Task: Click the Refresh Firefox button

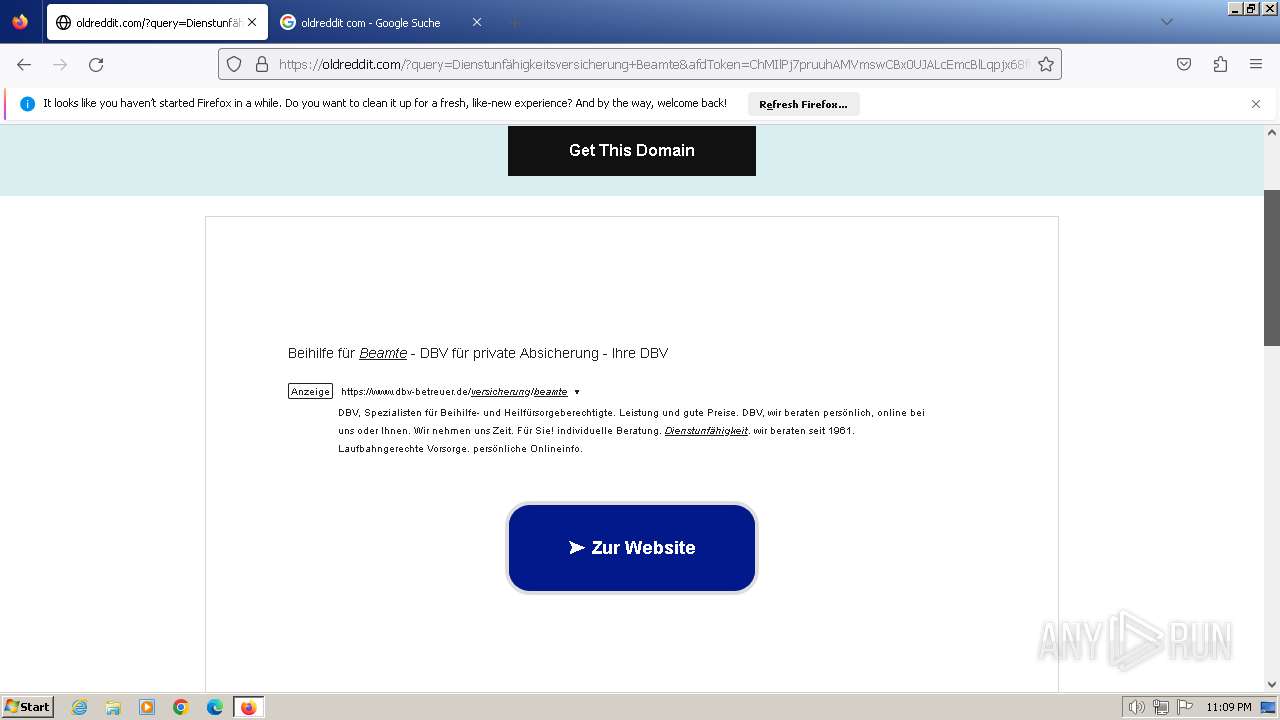Action: 803,104
